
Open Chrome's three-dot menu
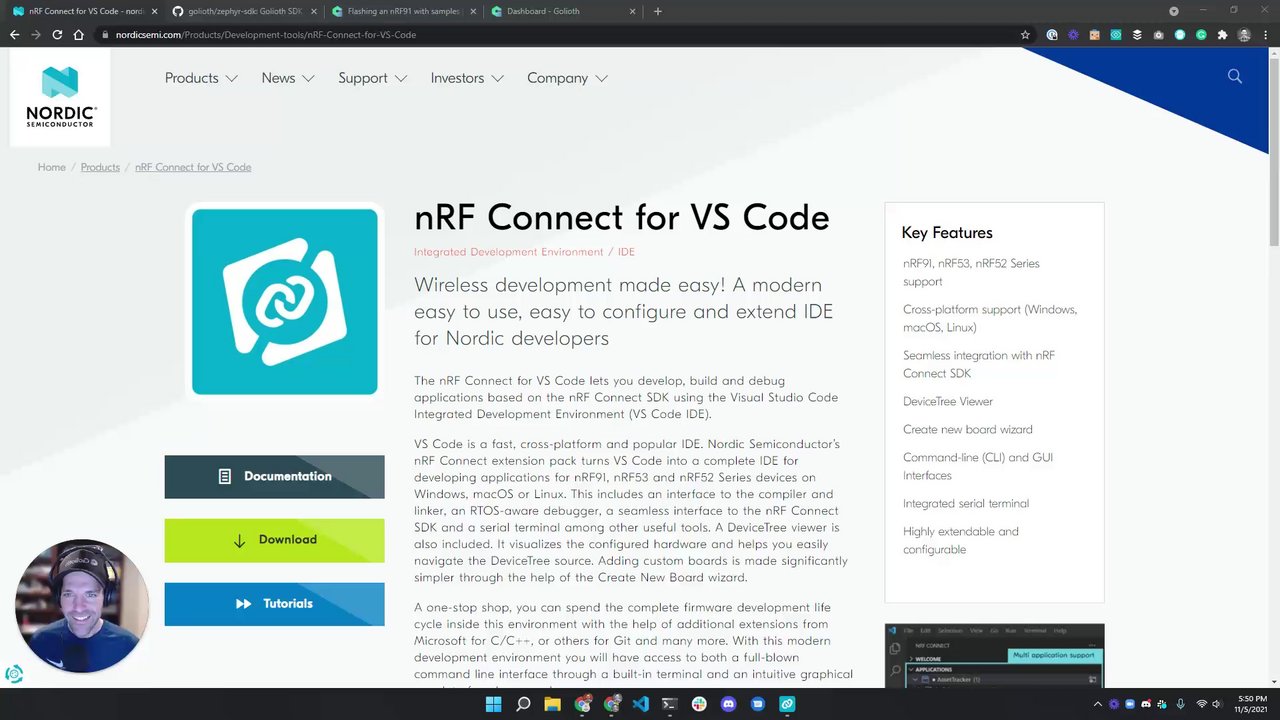click(x=1265, y=34)
